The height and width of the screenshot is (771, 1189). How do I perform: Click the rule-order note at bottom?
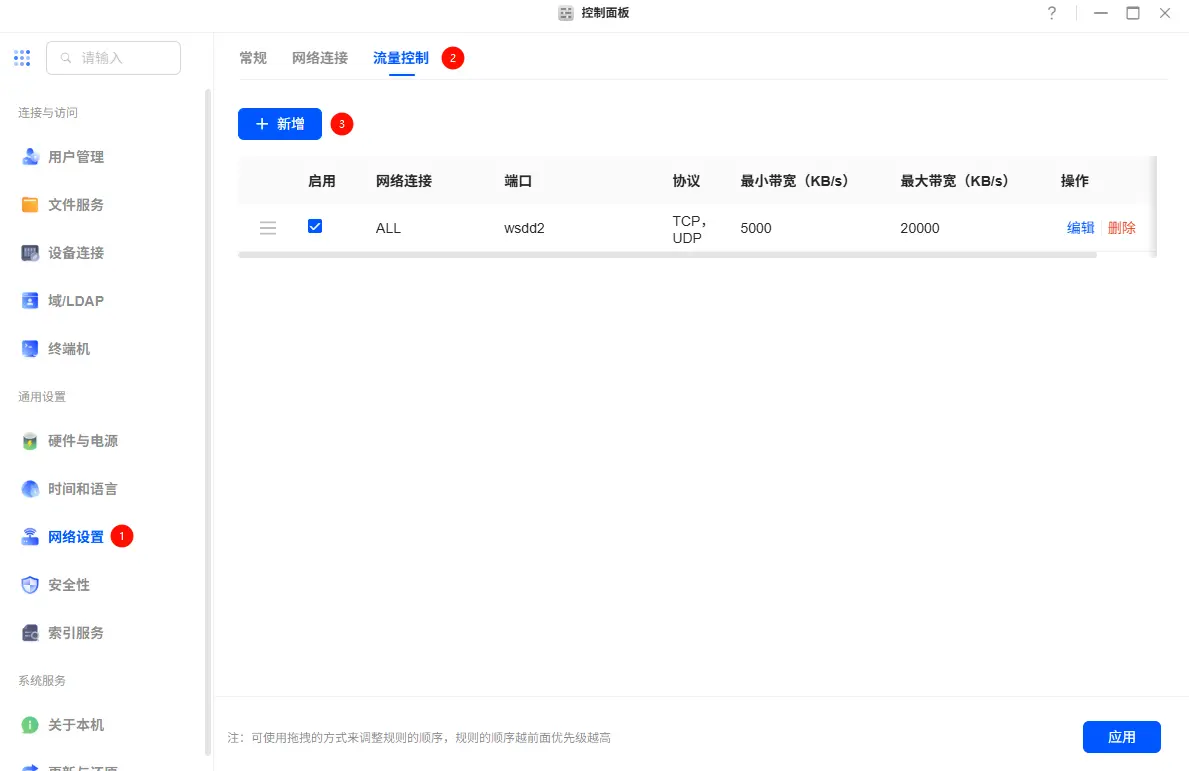[x=419, y=738]
